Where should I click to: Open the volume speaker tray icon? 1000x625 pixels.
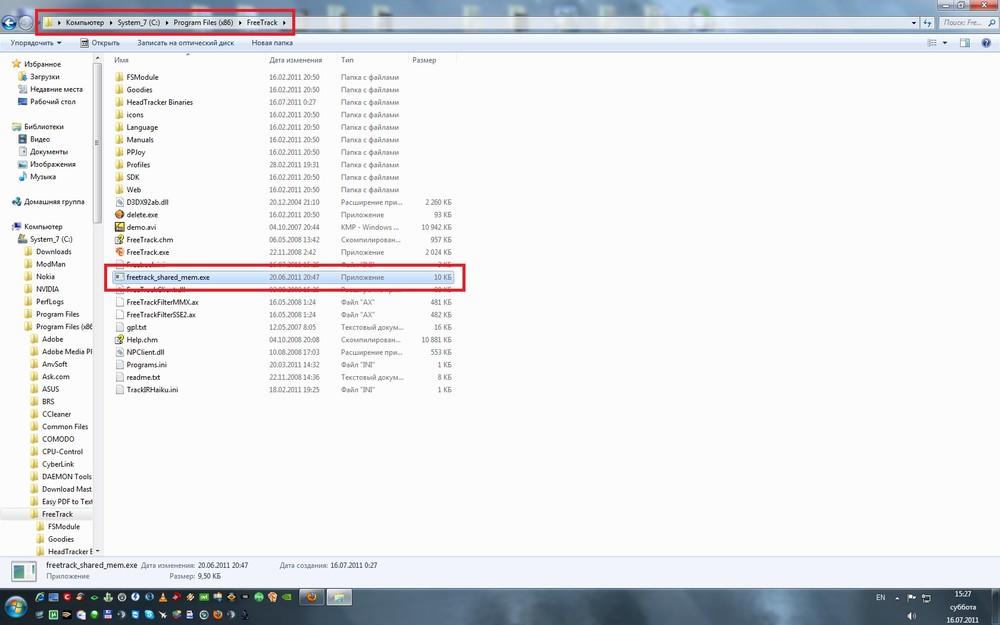[911, 615]
